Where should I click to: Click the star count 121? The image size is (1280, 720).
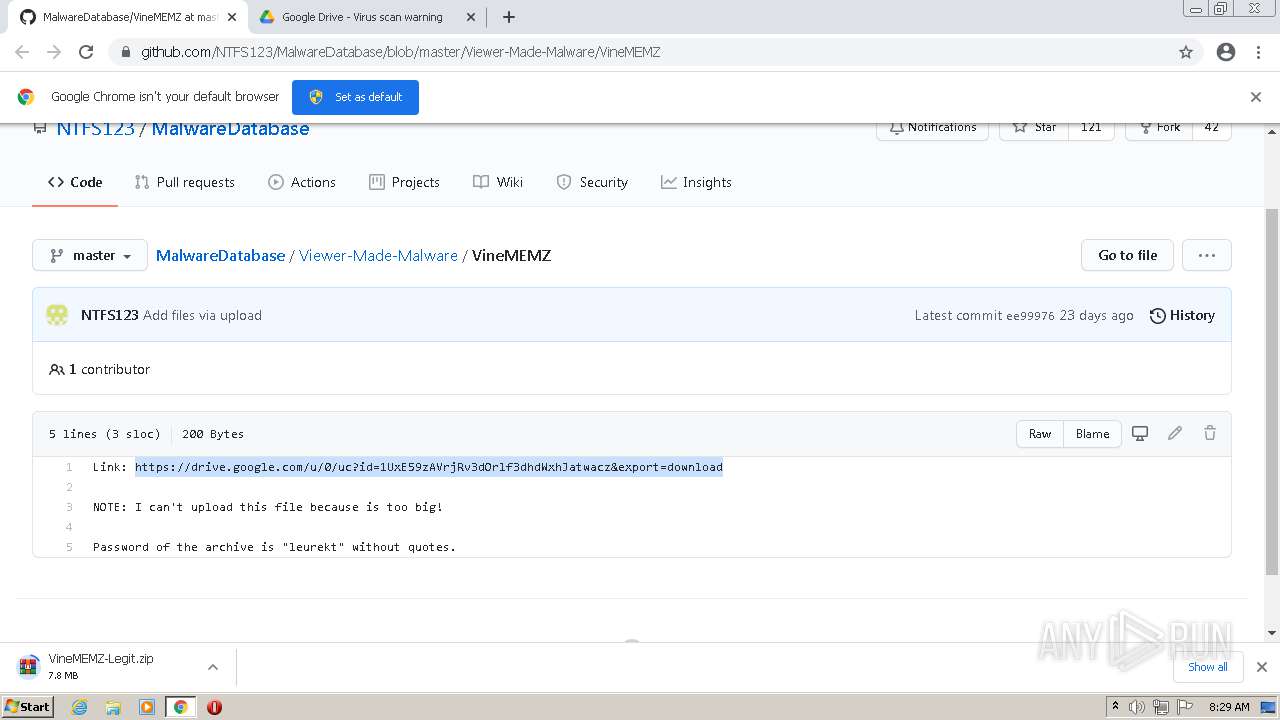click(1091, 128)
